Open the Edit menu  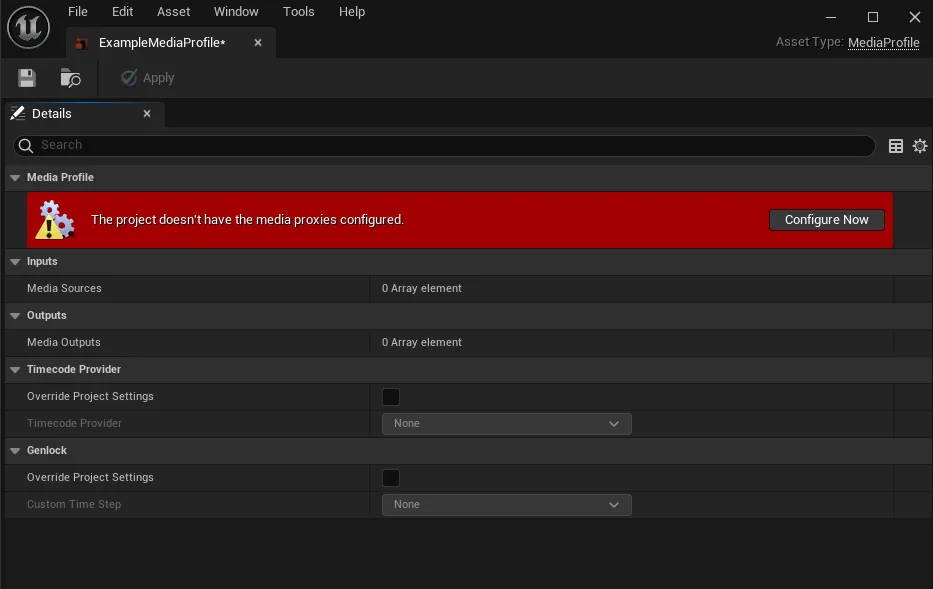coord(123,12)
